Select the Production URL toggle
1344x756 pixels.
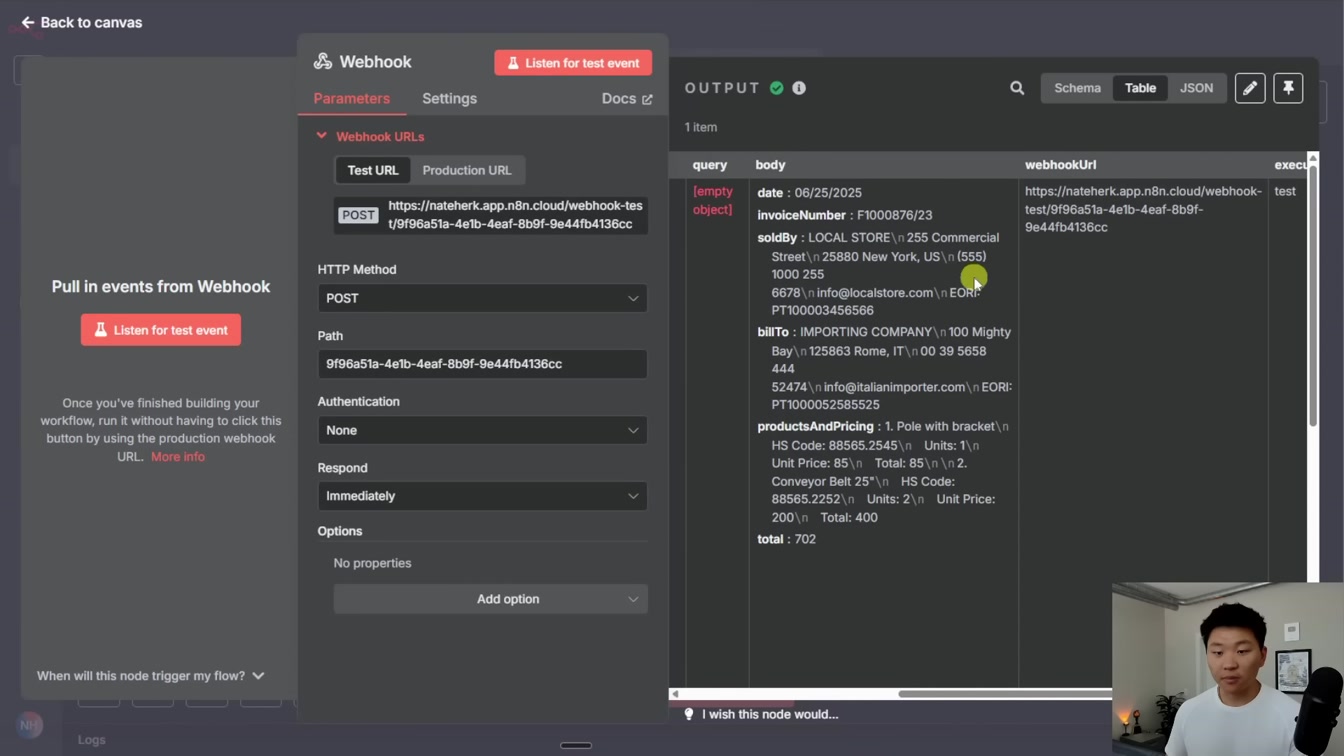point(467,170)
